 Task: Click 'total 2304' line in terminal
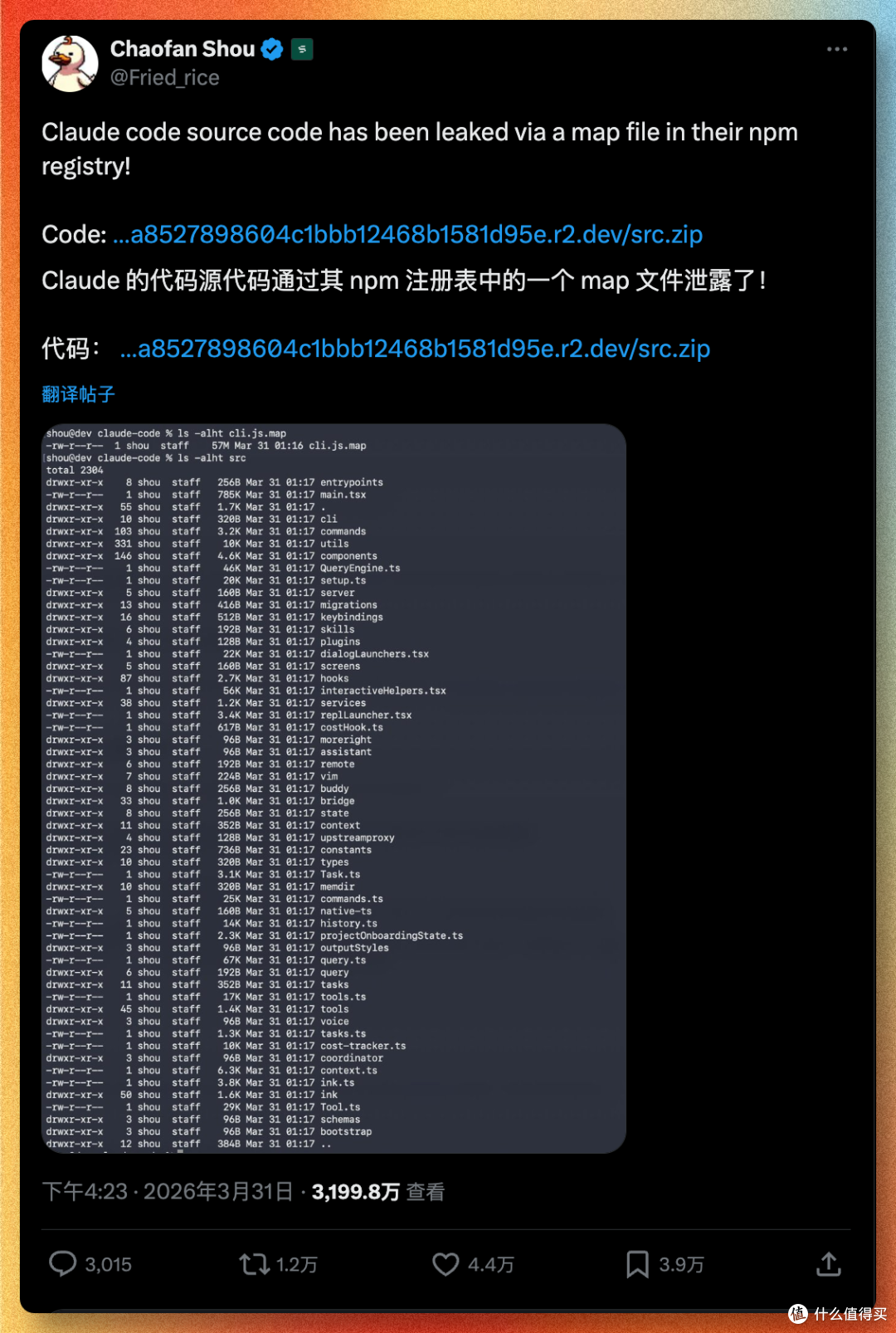[x=75, y=470]
